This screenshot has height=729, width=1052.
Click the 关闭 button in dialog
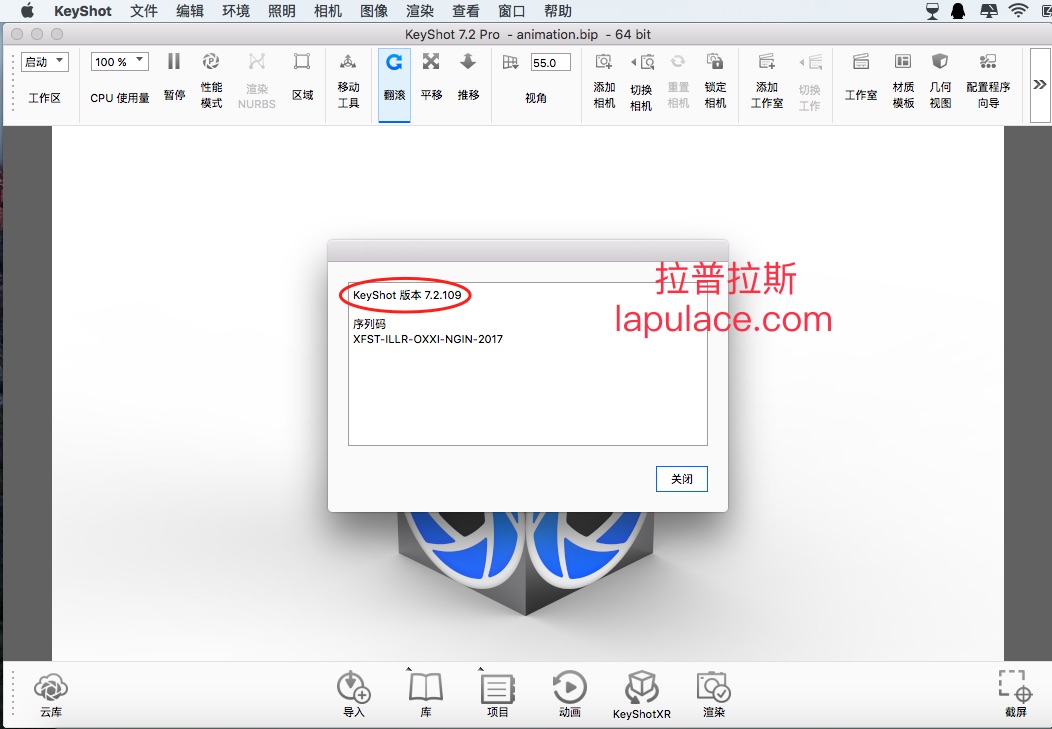(682, 479)
